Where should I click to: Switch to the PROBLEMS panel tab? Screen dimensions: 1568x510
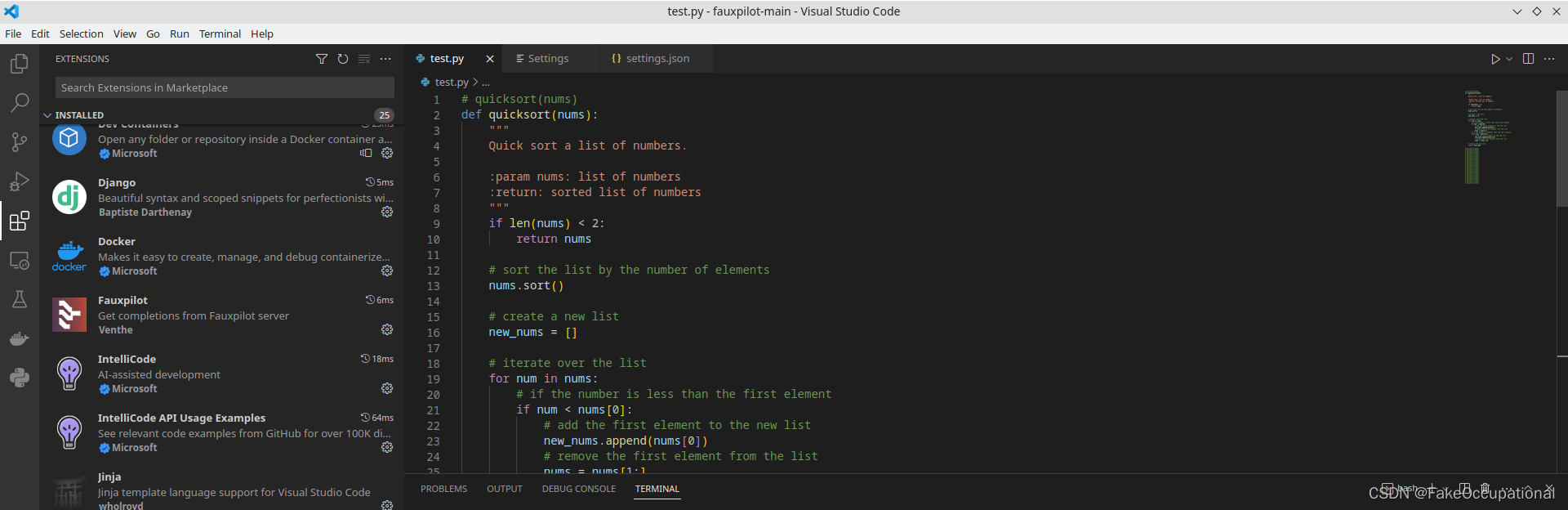point(443,489)
